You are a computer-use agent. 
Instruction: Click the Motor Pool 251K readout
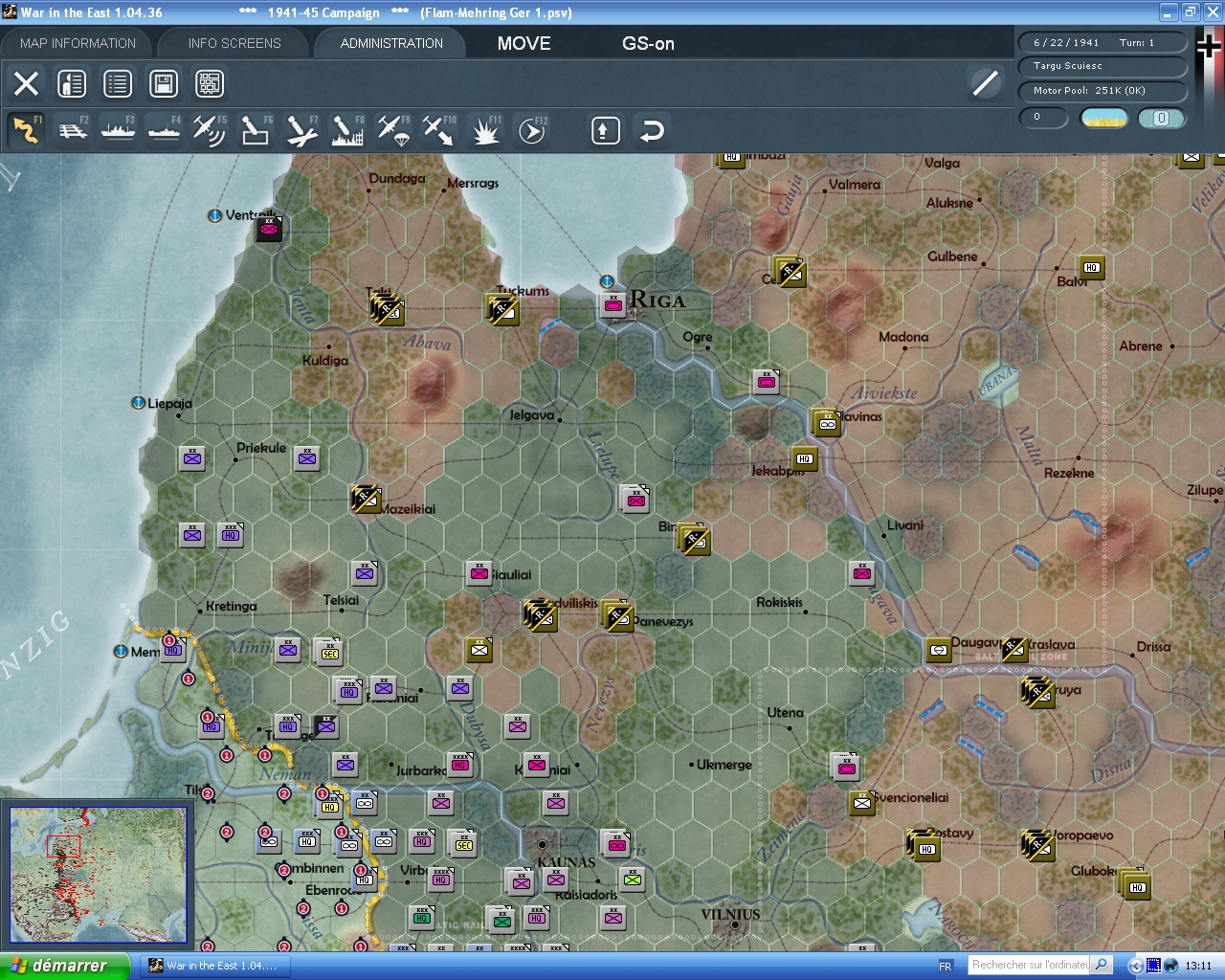pyautogui.click(x=1102, y=91)
